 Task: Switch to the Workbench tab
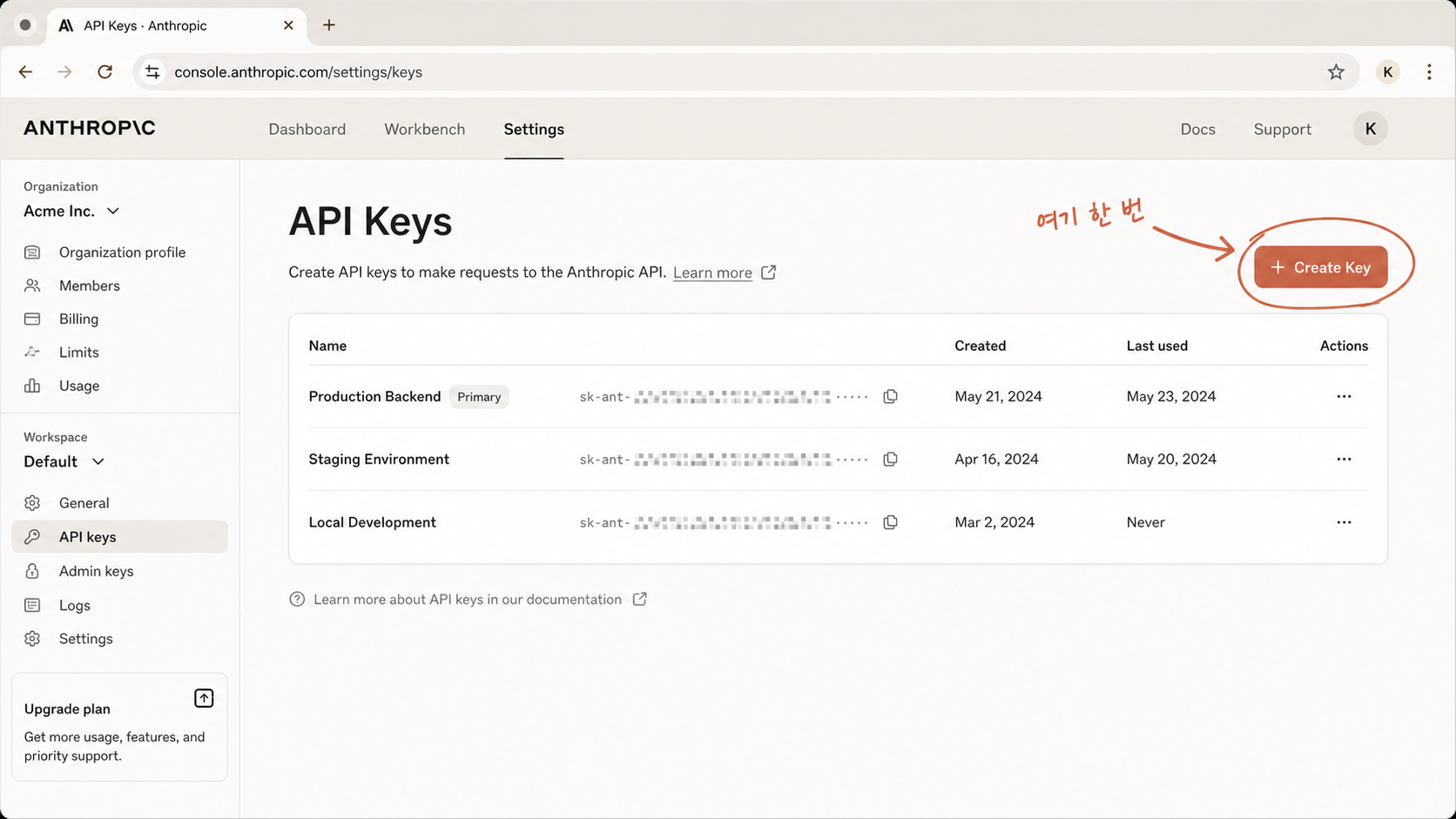pyautogui.click(x=425, y=129)
